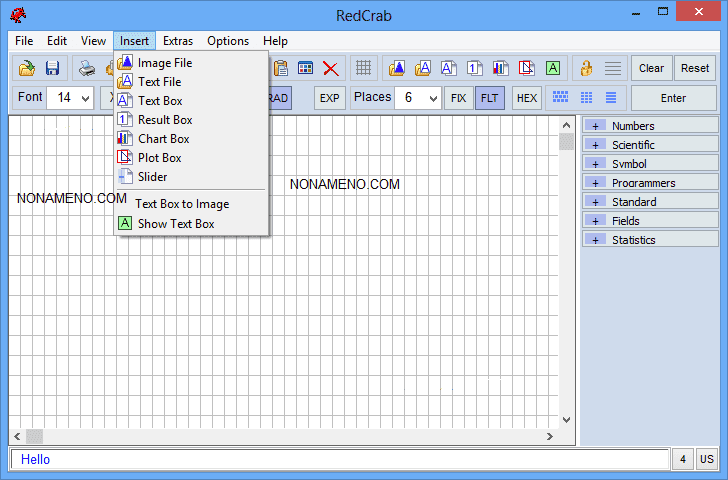Click the Clear button
Screen dimensions: 728x480
pos(651,68)
